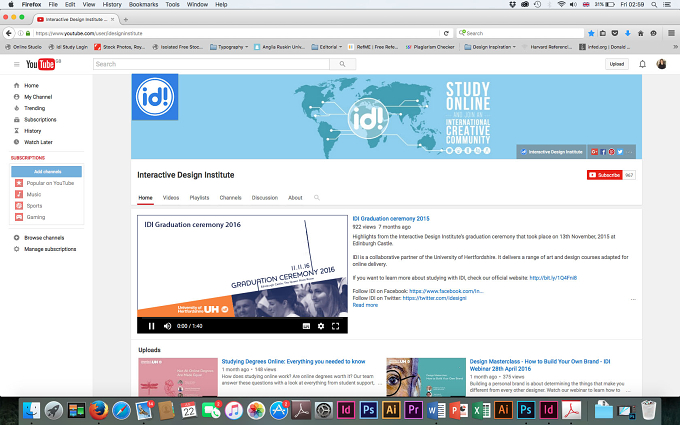
Task: Open the Bookmarks menu in the Firefox menu bar
Action: (x=144, y=4)
